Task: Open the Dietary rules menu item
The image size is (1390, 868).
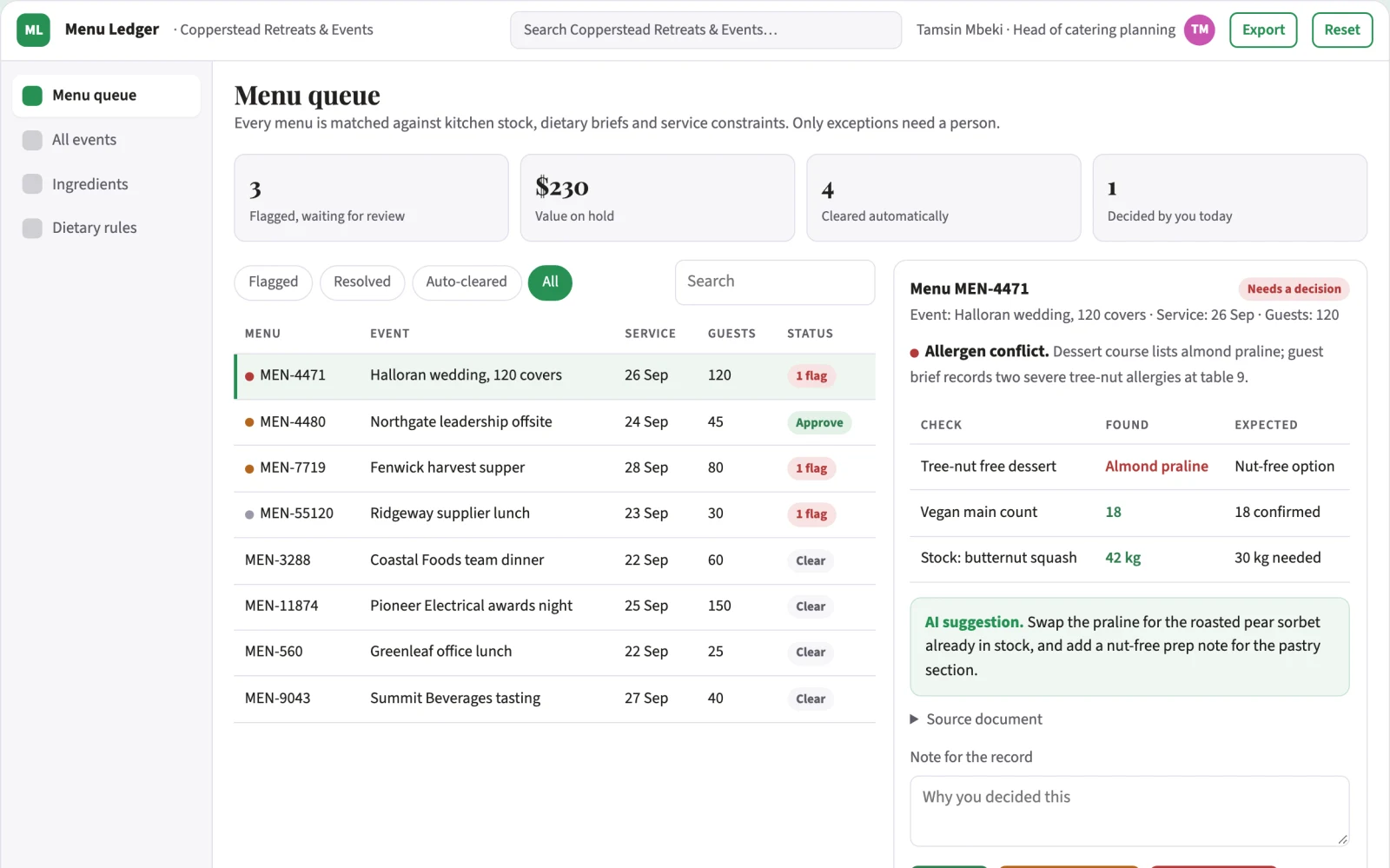Action: pos(106,228)
